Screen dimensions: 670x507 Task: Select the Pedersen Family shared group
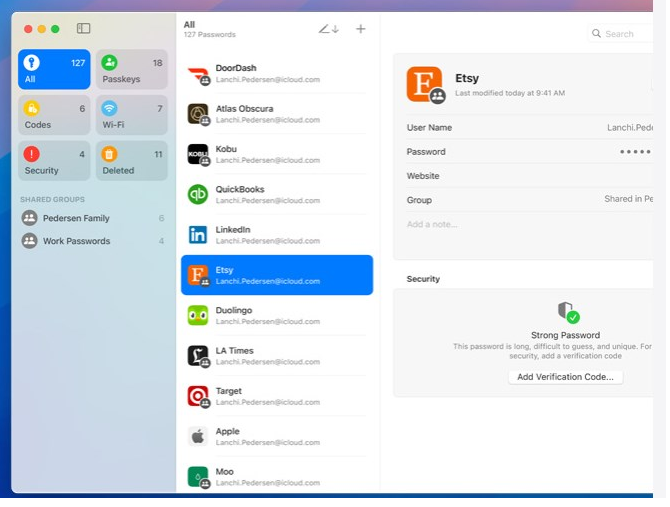point(93,218)
